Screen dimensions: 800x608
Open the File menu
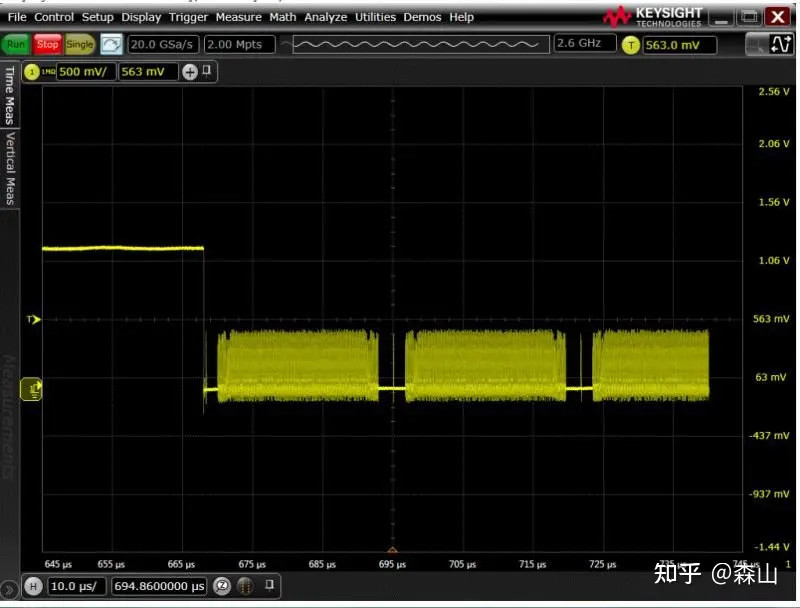click(17, 17)
